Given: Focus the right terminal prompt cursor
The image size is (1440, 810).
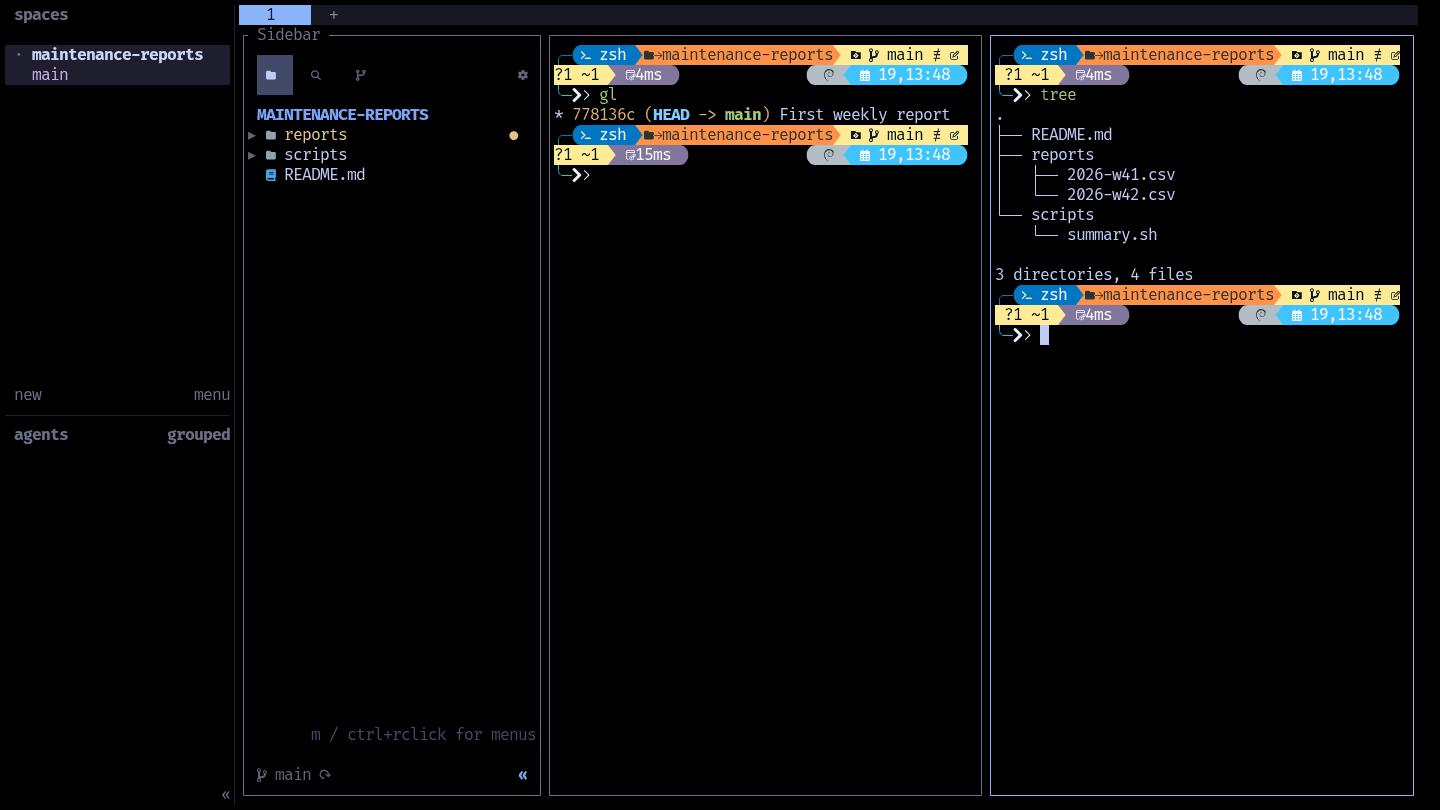Looking at the screenshot, I should pos(1044,335).
